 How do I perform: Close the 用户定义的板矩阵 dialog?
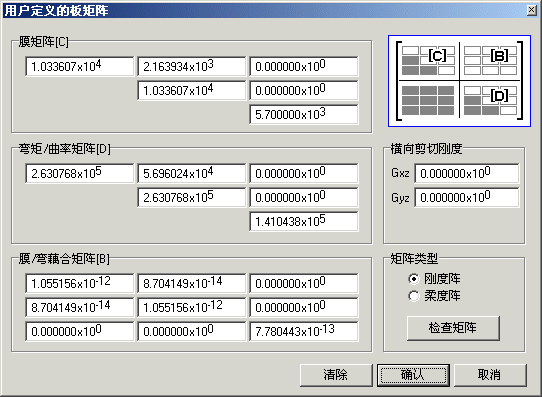pyautogui.click(x=532, y=10)
